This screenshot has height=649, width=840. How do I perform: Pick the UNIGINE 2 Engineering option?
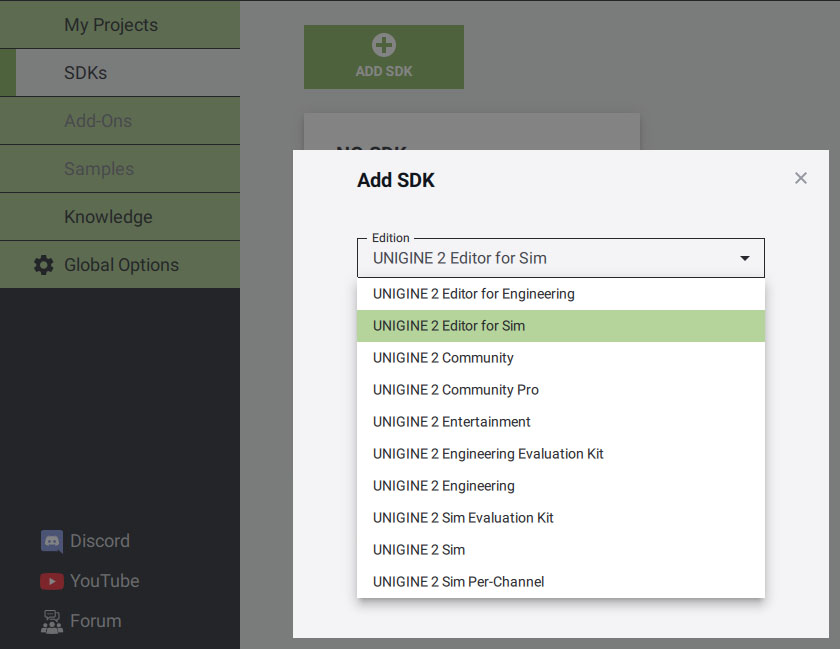click(x=561, y=486)
